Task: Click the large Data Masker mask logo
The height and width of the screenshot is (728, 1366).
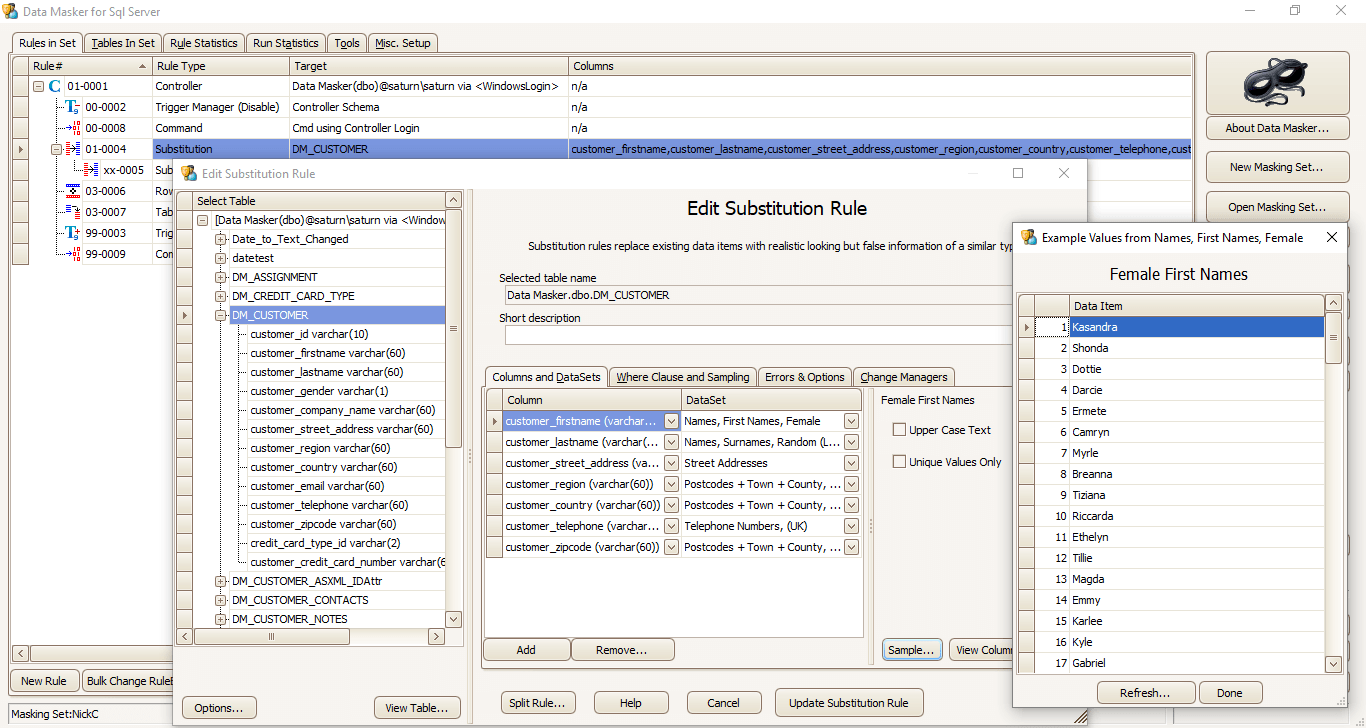Action: tap(1276, 81)
